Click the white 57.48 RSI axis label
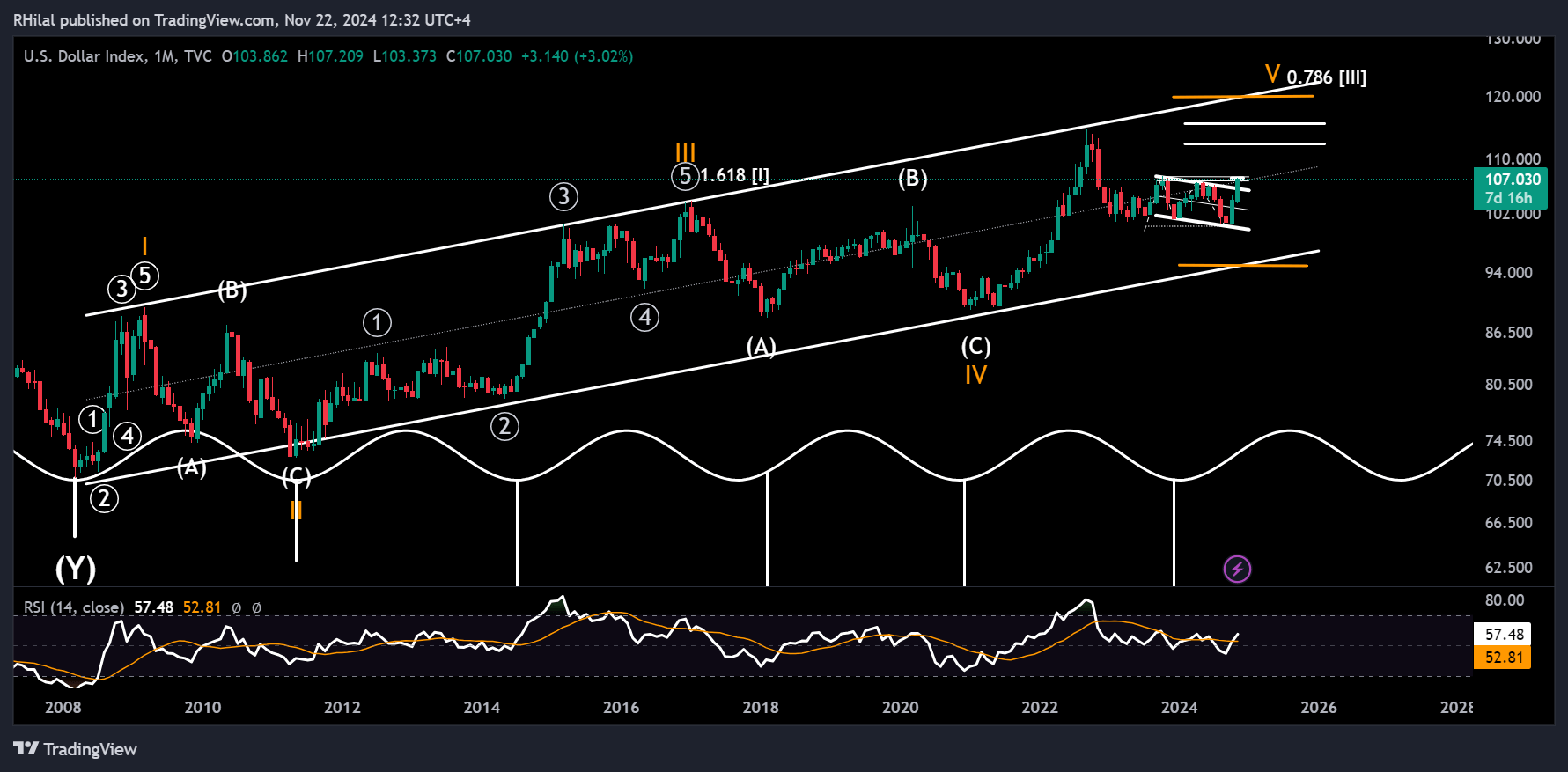The image size is (1568, 772). [x=1504, y=635]
